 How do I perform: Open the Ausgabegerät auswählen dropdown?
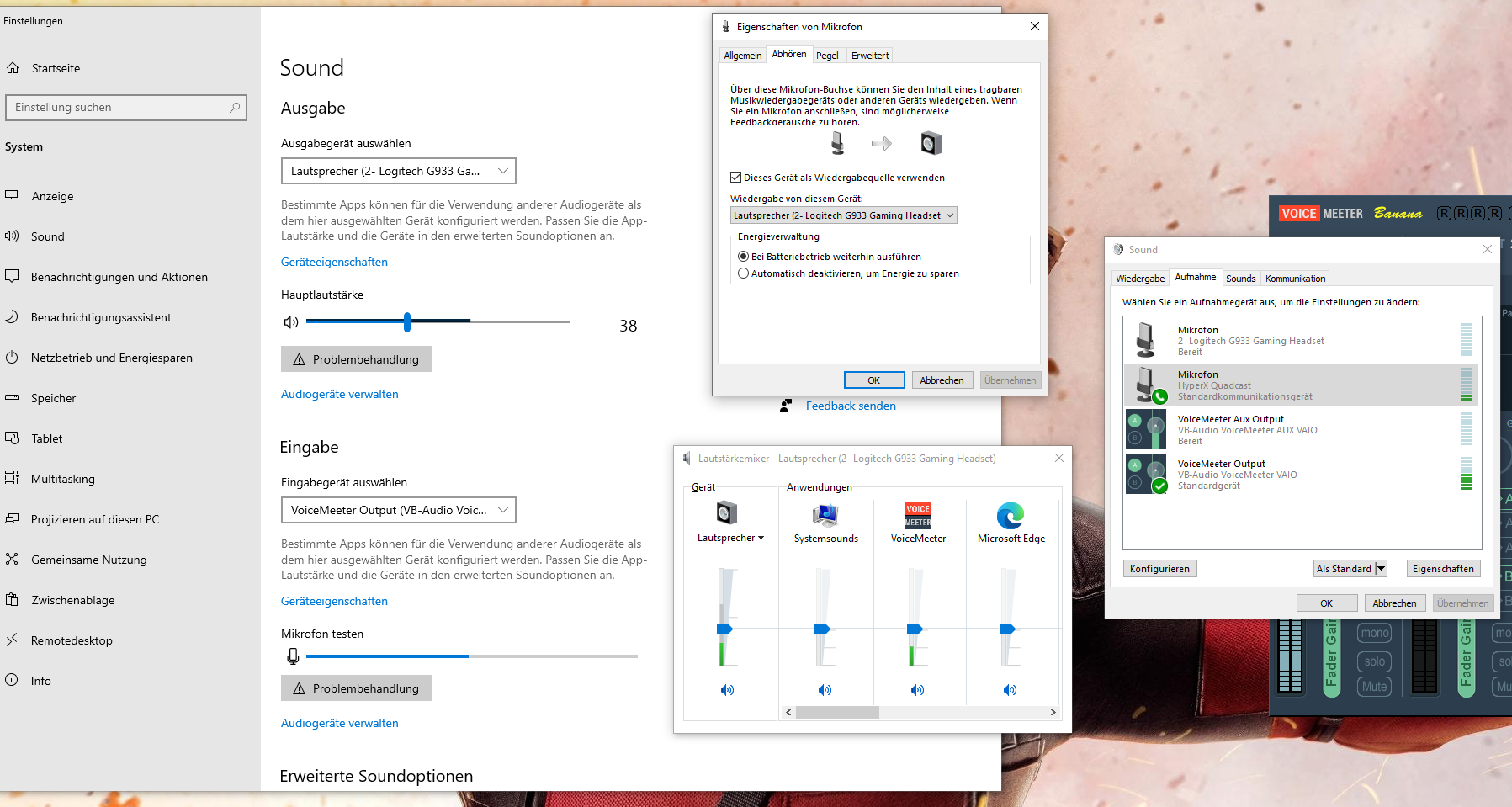pyautogui.click(x=398, y=171)
